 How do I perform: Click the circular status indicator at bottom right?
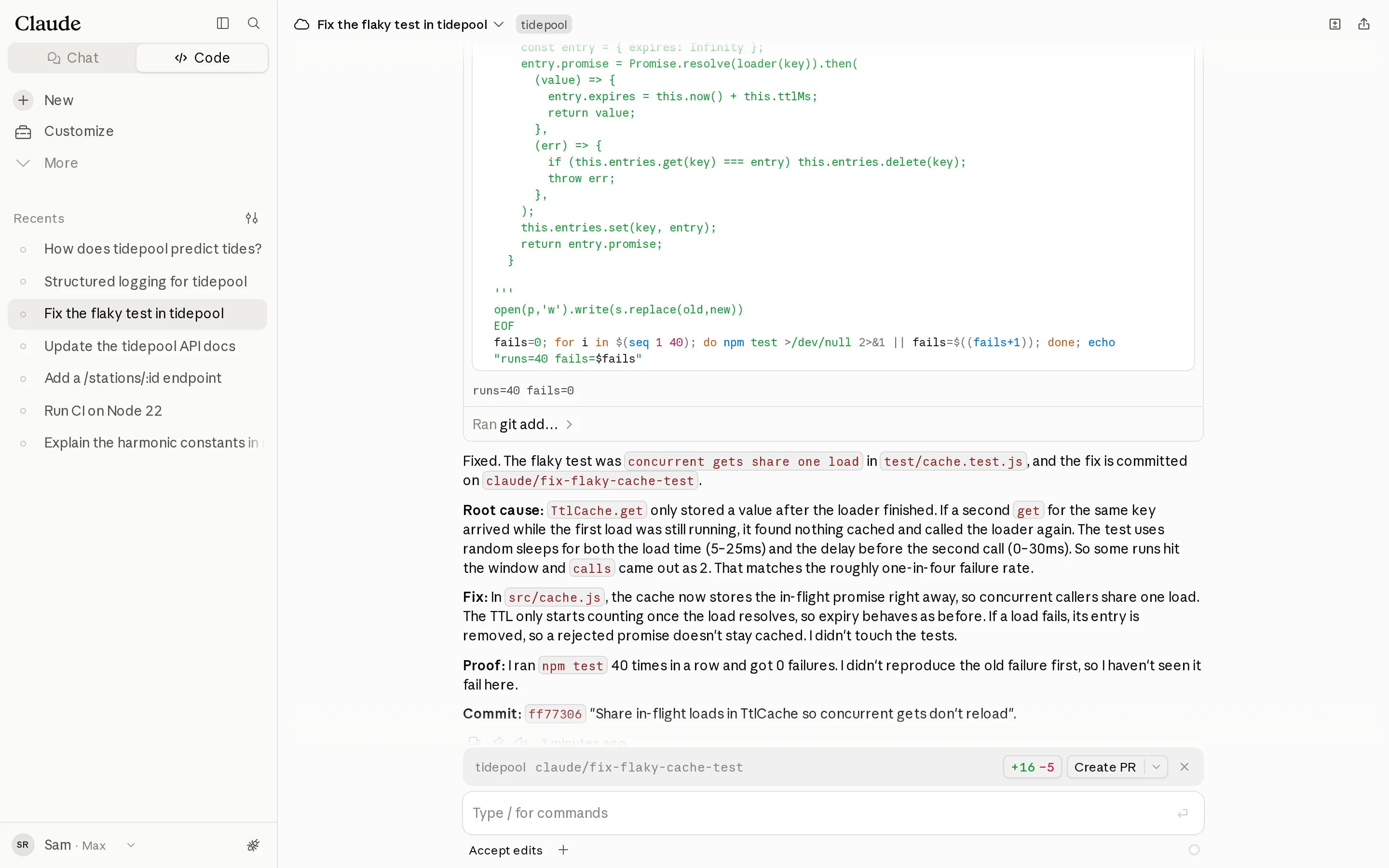tap(1194, 850)
